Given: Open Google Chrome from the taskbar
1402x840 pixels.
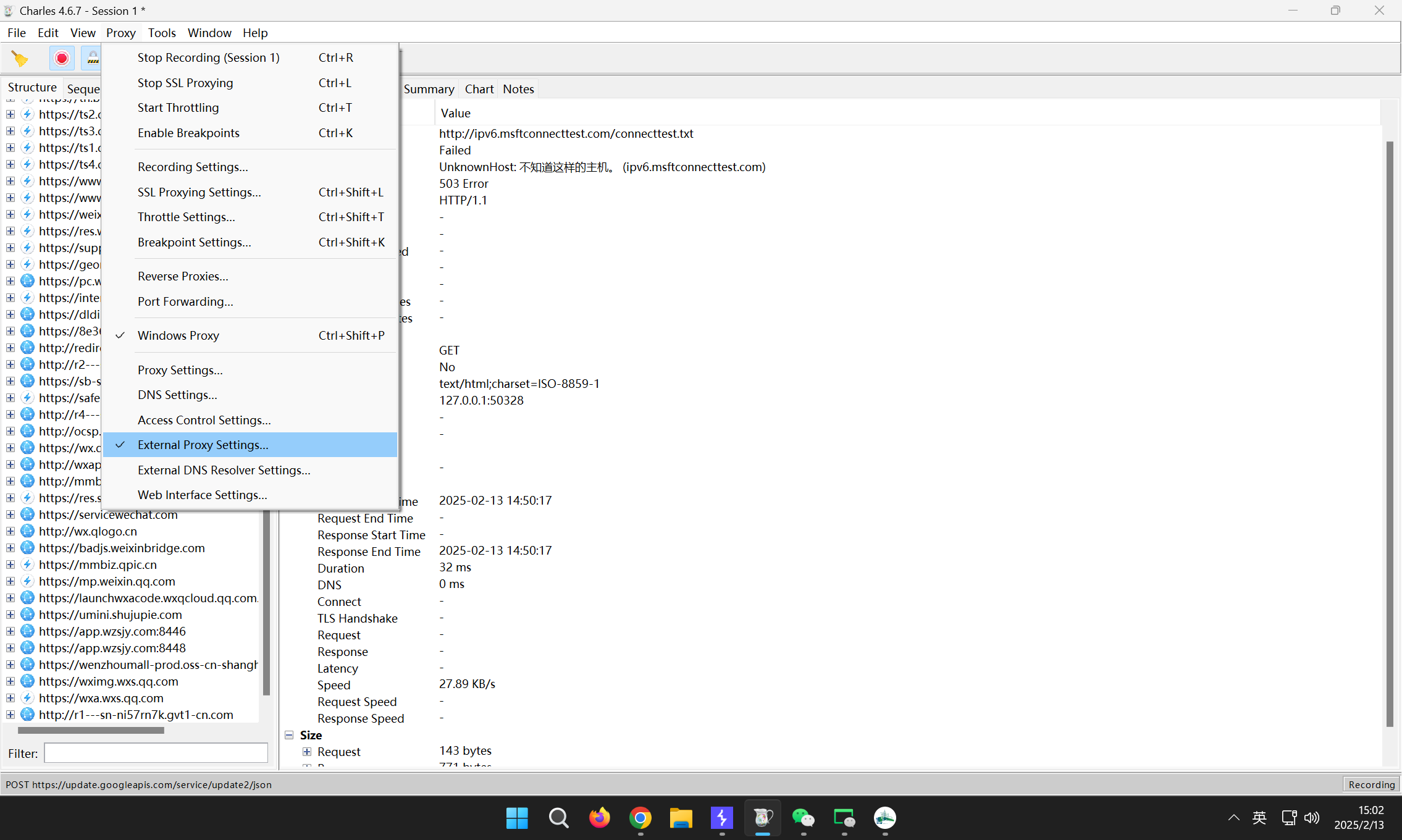Looking at the screenshot, I should 640,818.
